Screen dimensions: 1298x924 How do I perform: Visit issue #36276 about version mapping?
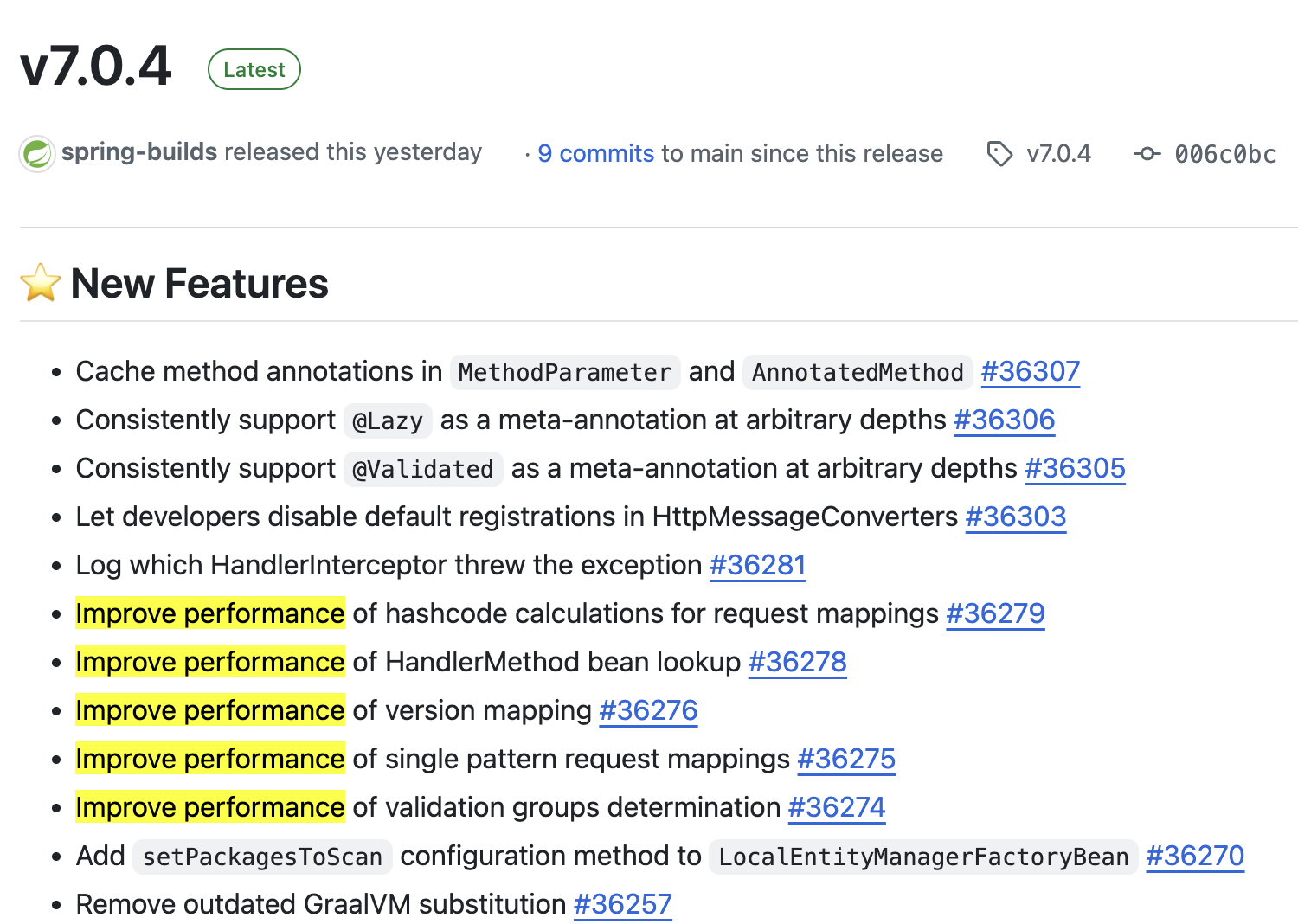point(648,710)
